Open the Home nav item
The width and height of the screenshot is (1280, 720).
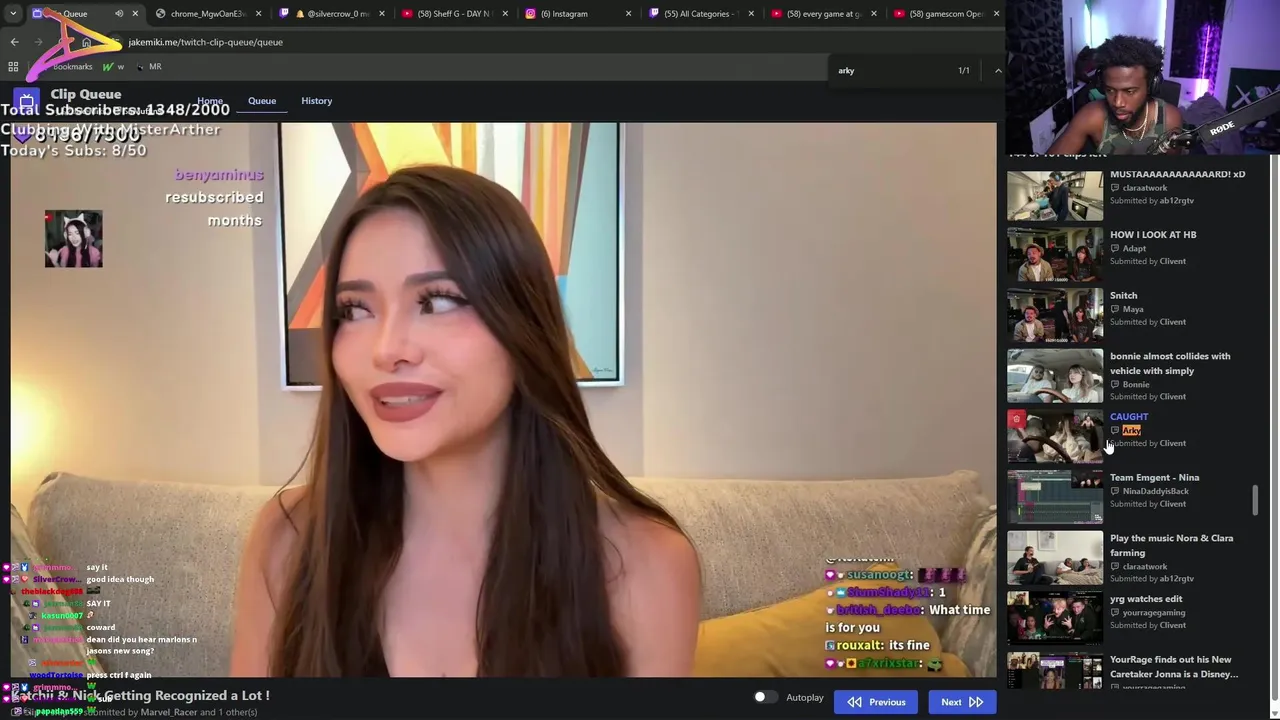209,100
